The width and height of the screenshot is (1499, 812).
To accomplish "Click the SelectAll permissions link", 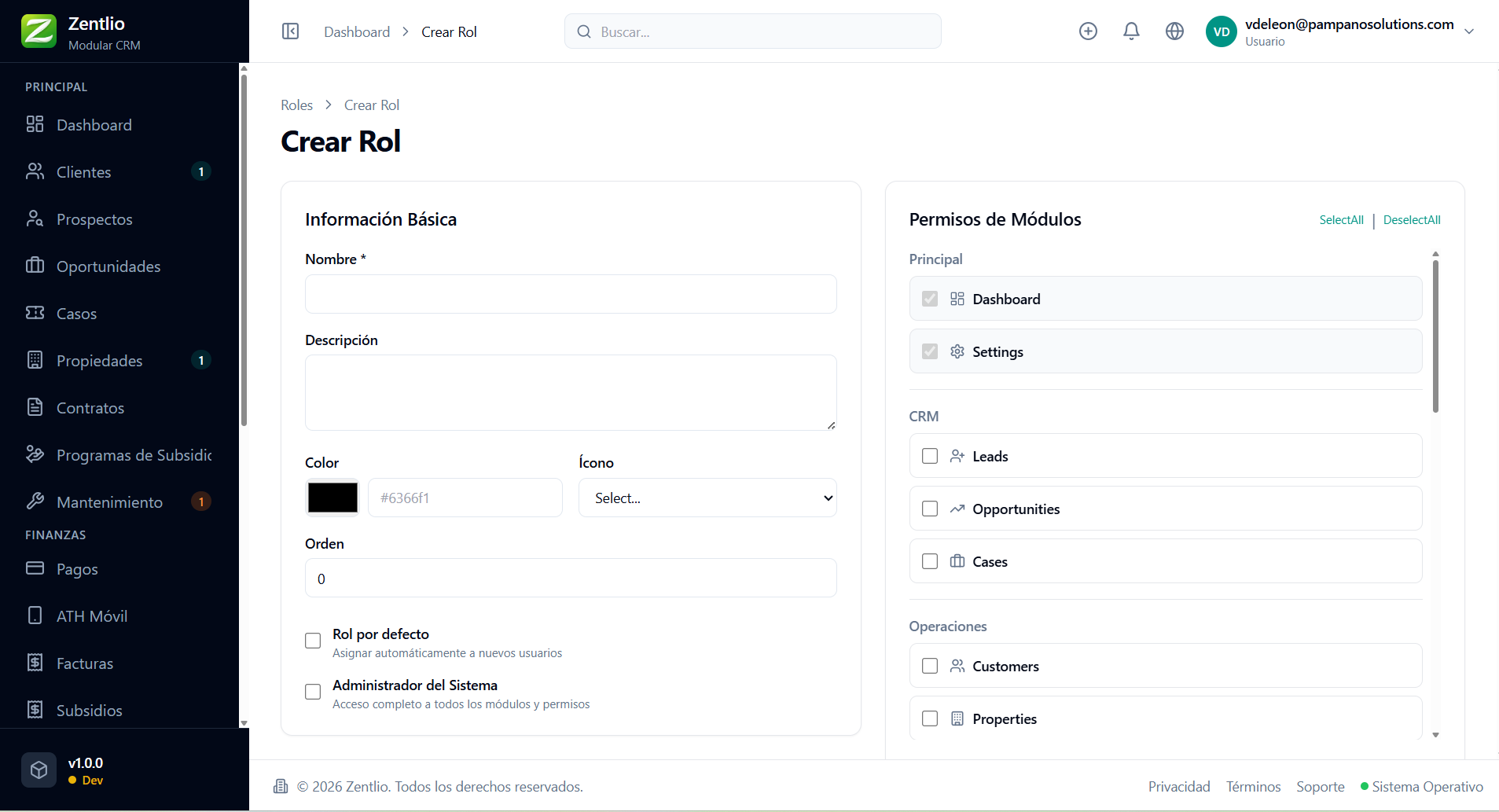I will pos(1341,220).
